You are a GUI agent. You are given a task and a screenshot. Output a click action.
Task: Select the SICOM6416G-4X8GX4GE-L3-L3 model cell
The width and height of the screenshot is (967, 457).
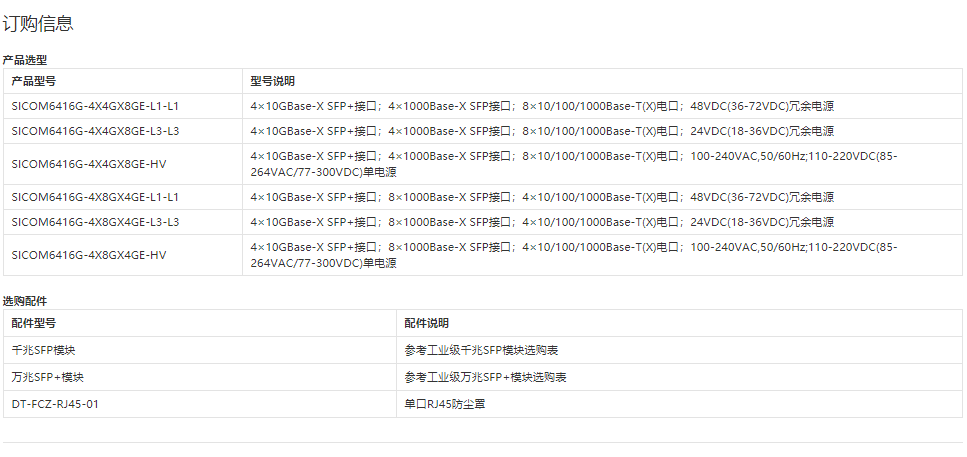coord(95,222)
